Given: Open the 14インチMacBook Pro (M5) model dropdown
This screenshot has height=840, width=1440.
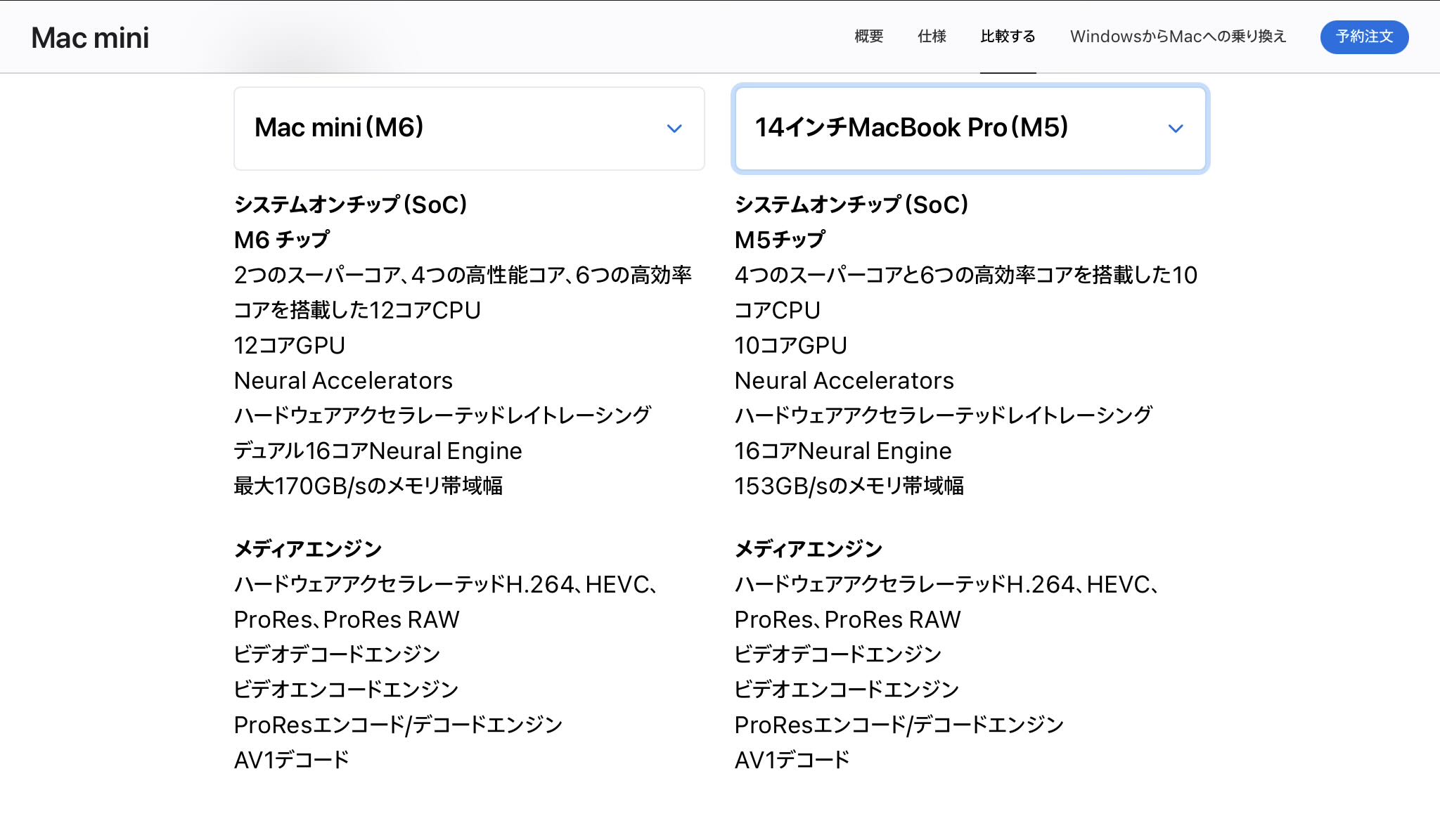Looking at the screenshot, I should coord(970,129).
